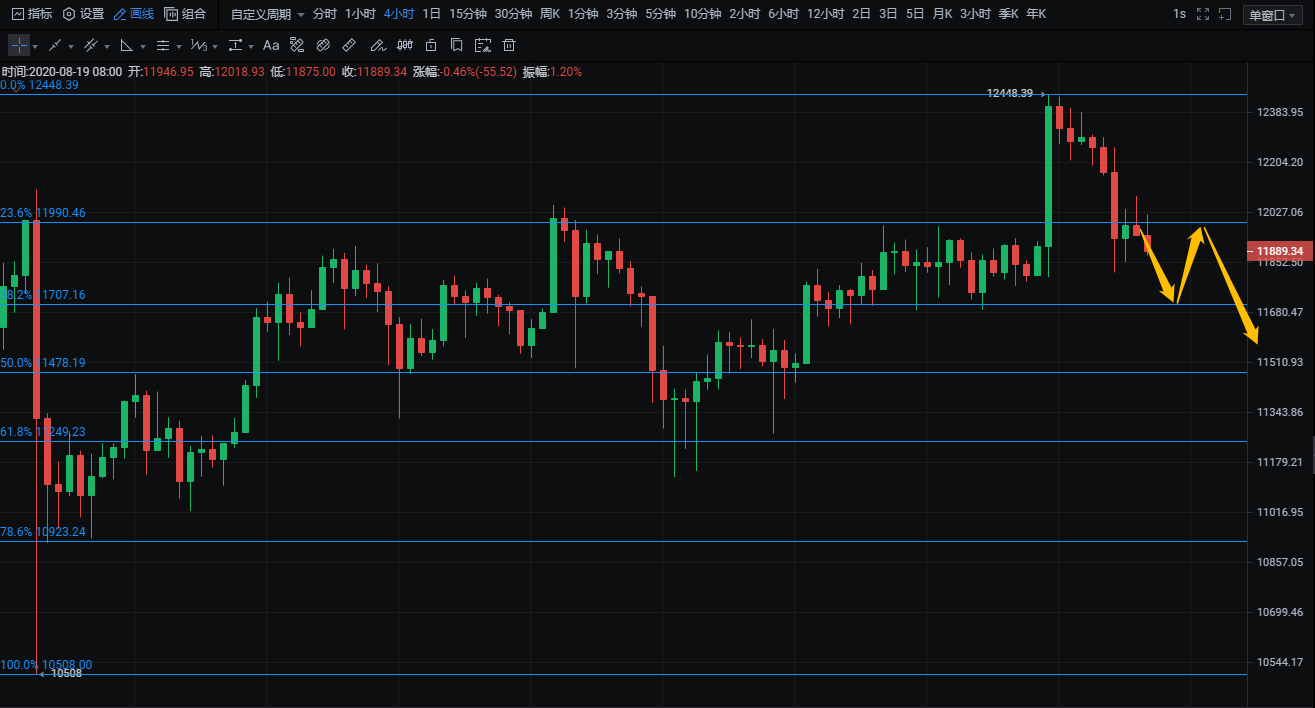
Task: Click the fullscreen icon
Action: pos(1203,14)
